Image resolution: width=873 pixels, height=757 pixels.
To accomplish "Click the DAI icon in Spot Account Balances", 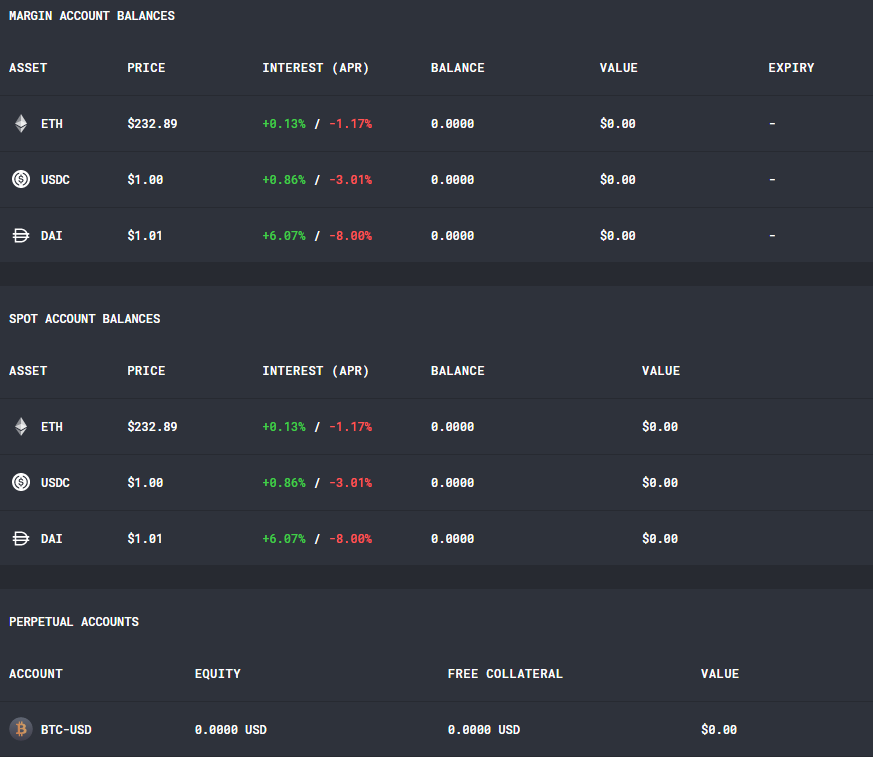I will pyautogui.click(x=21, y=538).
